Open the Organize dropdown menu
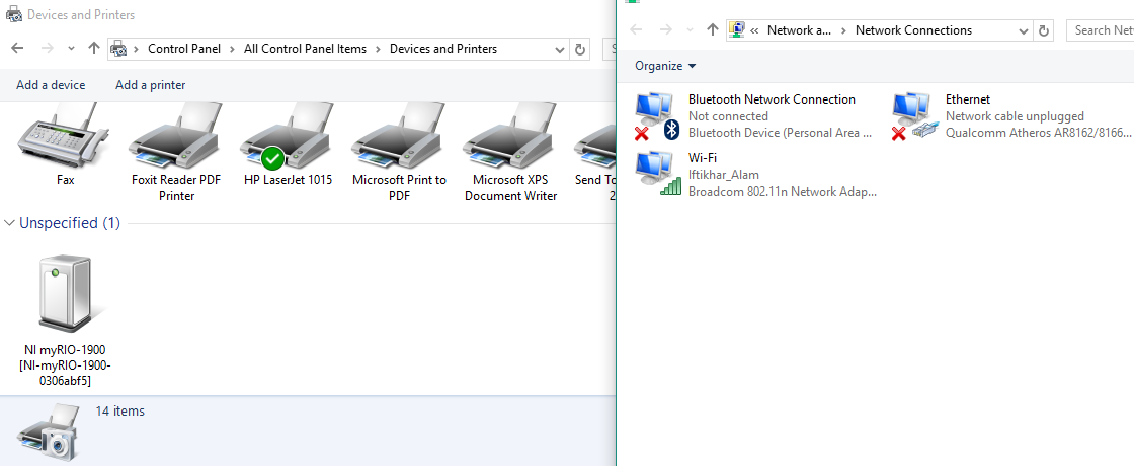The height and width of the screenshot is (466, 1134). 666,66
